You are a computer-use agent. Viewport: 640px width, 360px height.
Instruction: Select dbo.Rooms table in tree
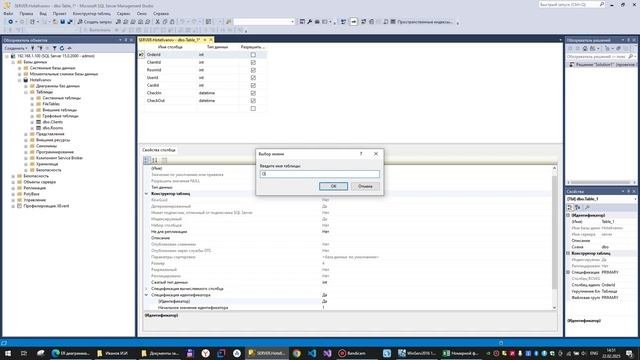point(53,128)
